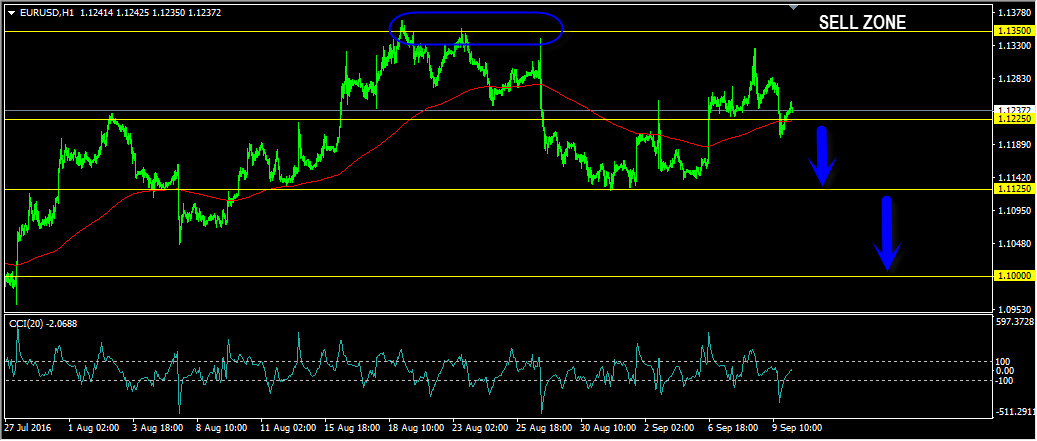Click the 1.11420 price axis value
Screen dimensions: 1037x441
1015,178
